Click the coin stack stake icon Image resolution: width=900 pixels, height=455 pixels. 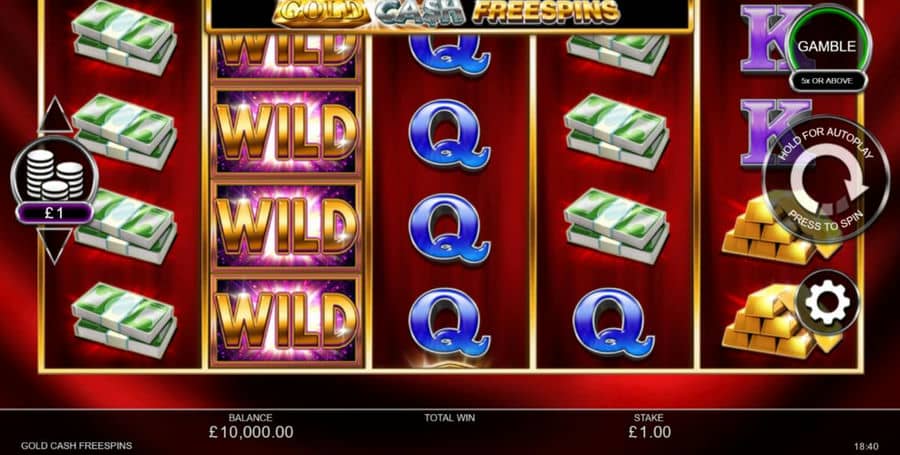coord(55,172)
